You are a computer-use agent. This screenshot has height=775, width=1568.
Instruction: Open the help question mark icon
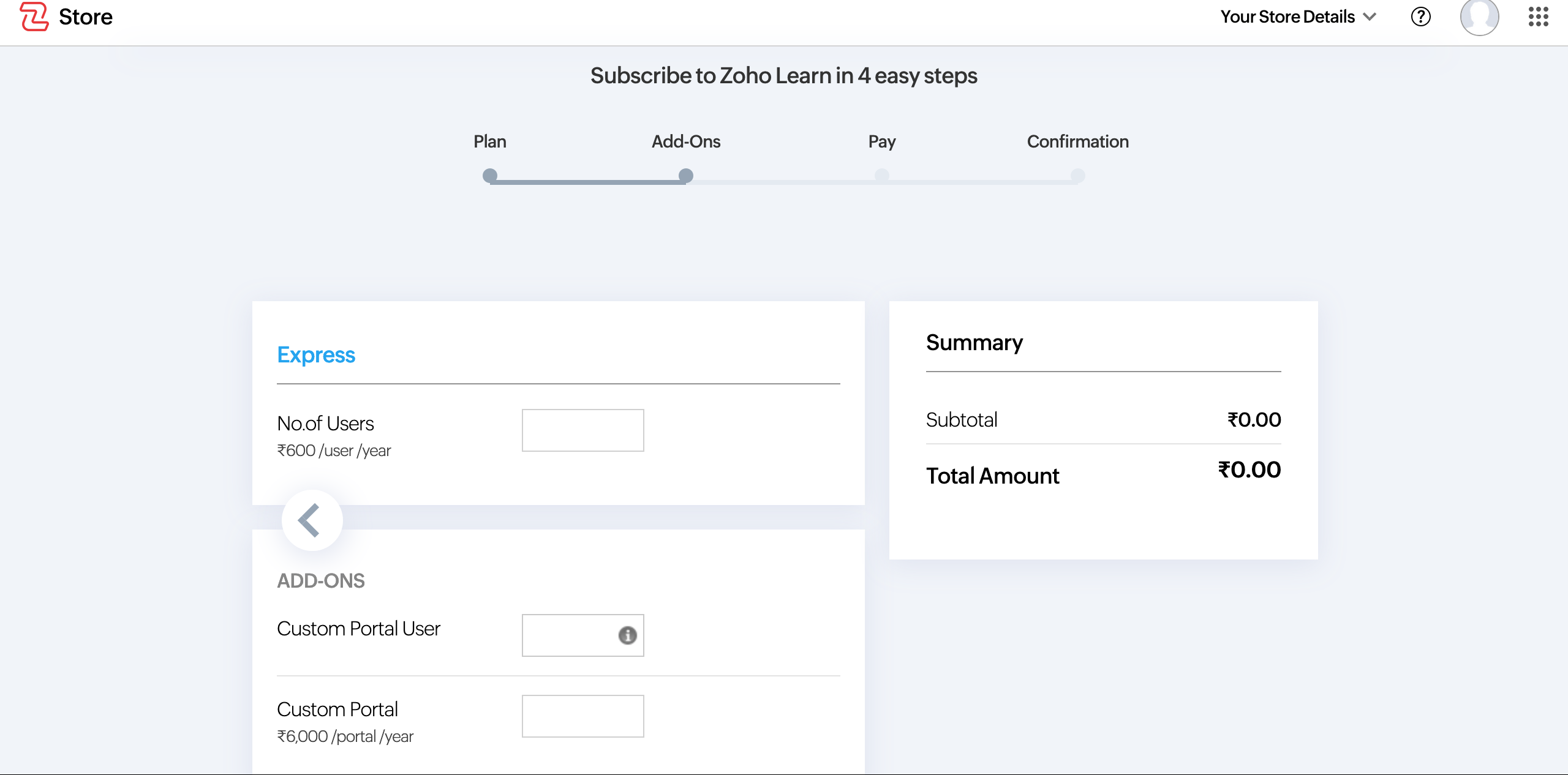coord(1420,17)
